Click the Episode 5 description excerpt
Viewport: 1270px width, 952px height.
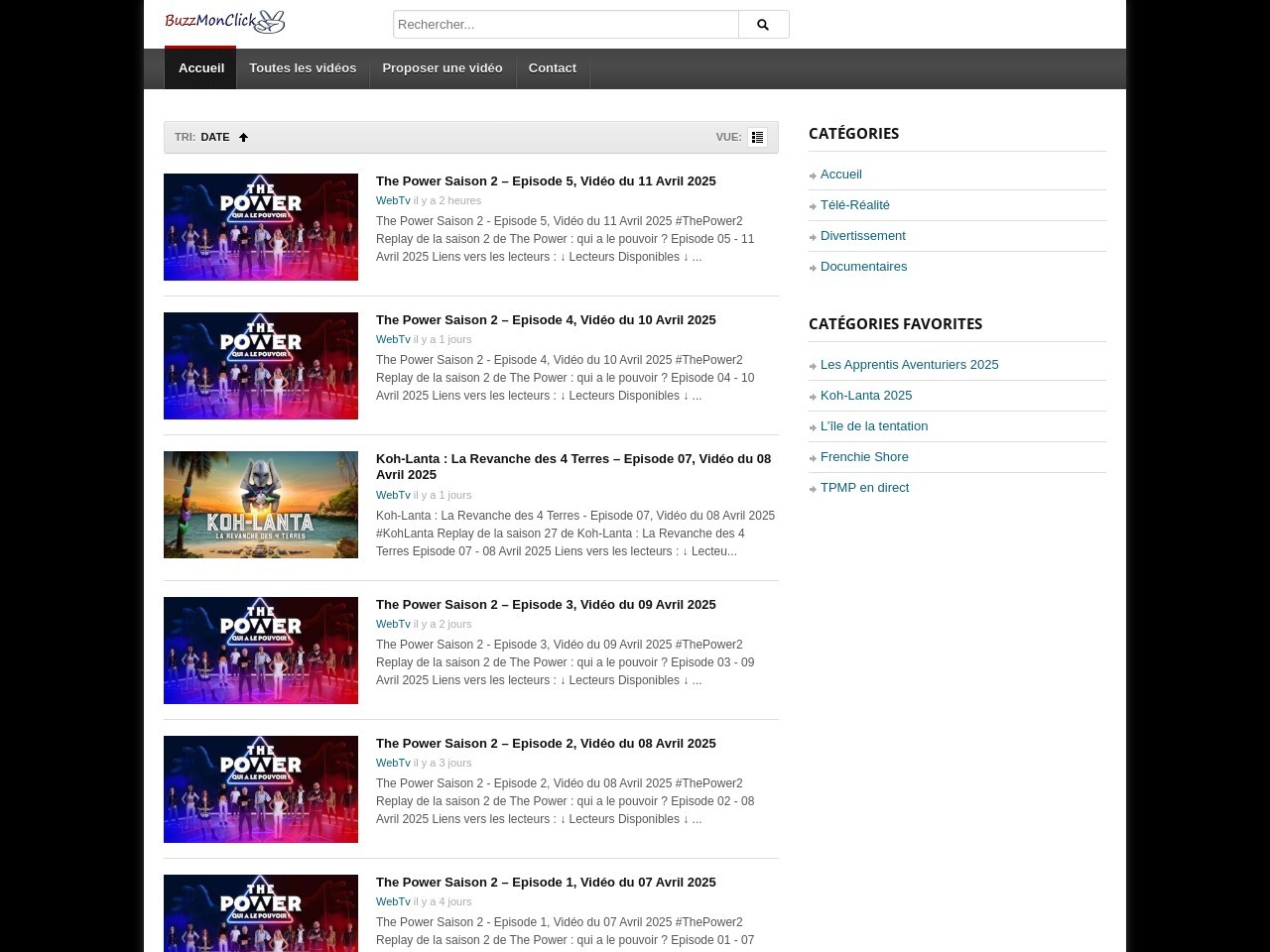tap(566, 239)
